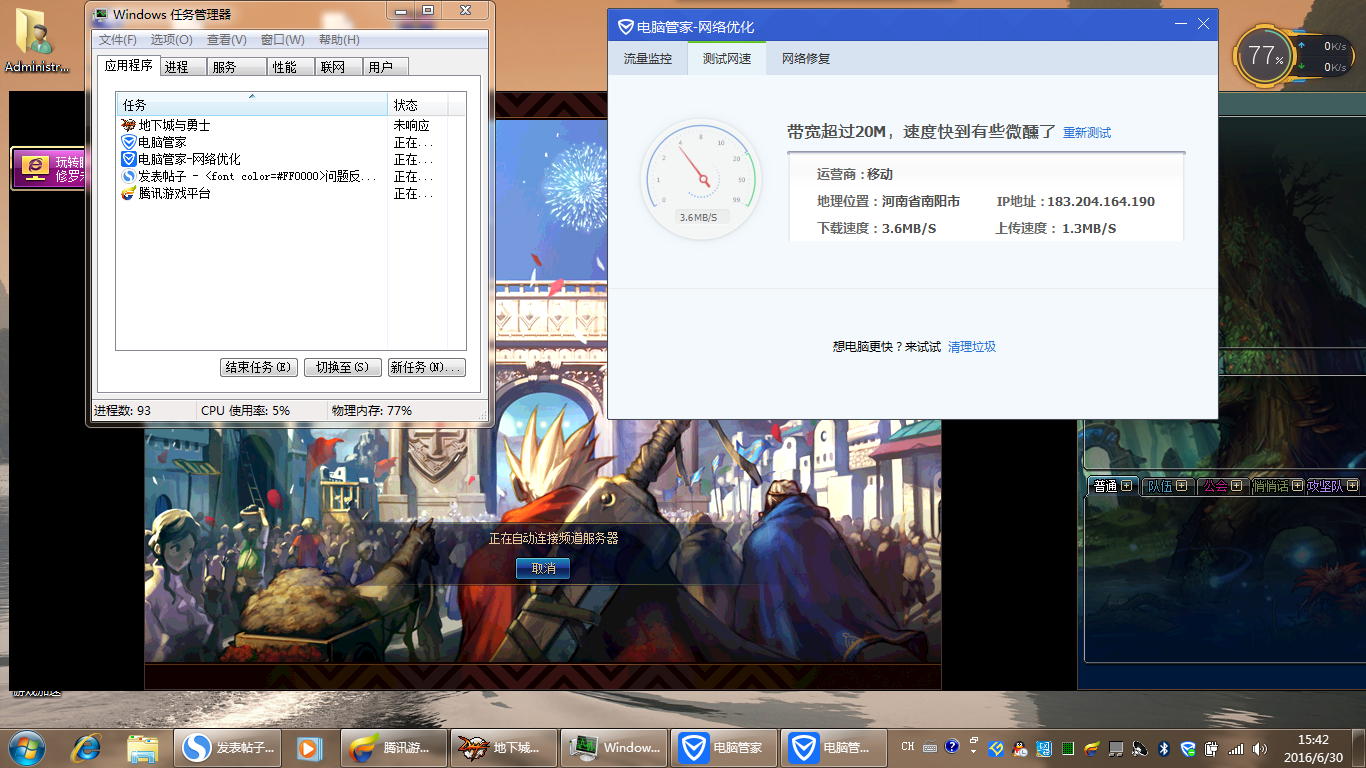Switch to the Windows Task Manager taskbar item
1366x768 pixels.
click(x=614, y=747)
